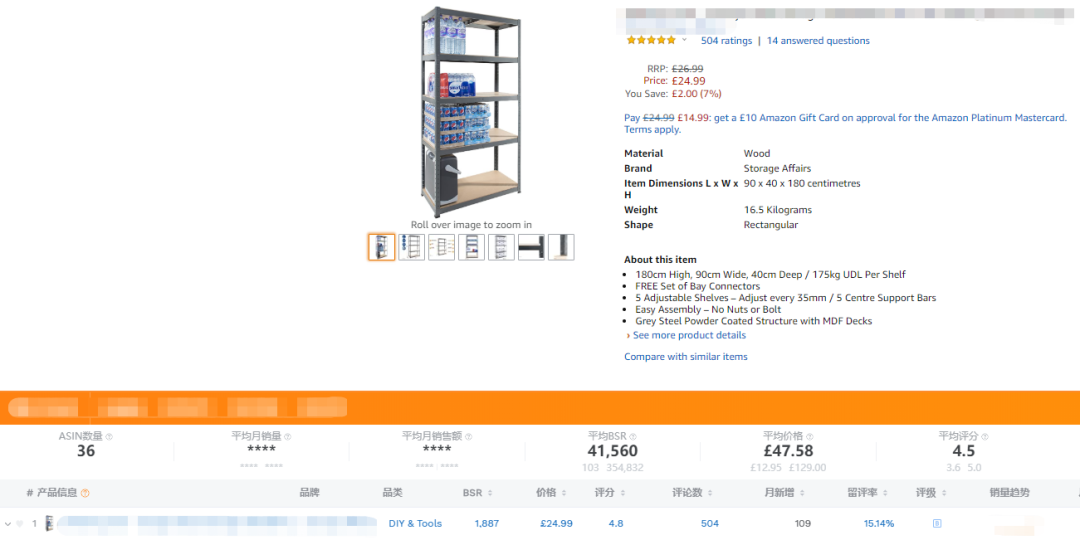Click the orange help icon next to 产品信息
1080x540 pixels.
(85, 493)
